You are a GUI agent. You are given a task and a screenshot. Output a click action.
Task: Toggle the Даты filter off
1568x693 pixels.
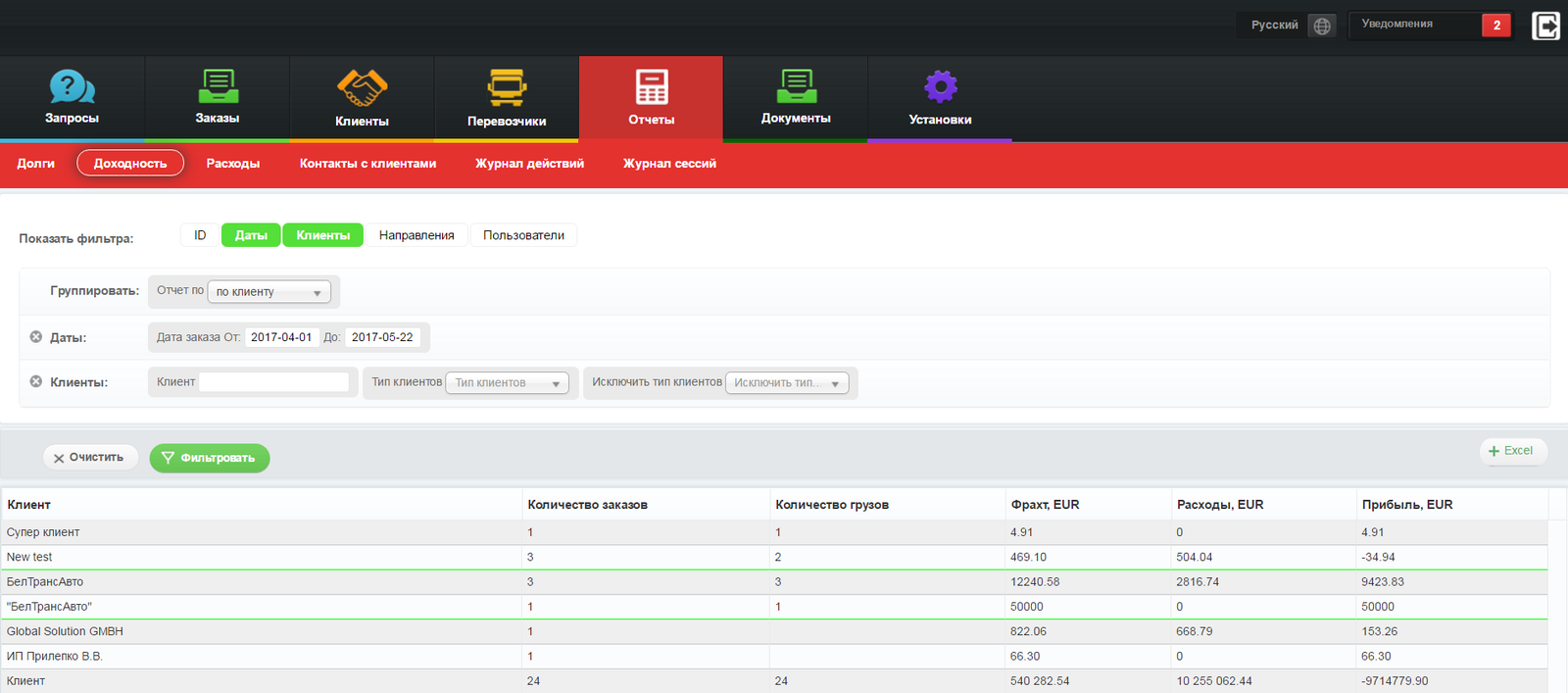coord(251,235)
